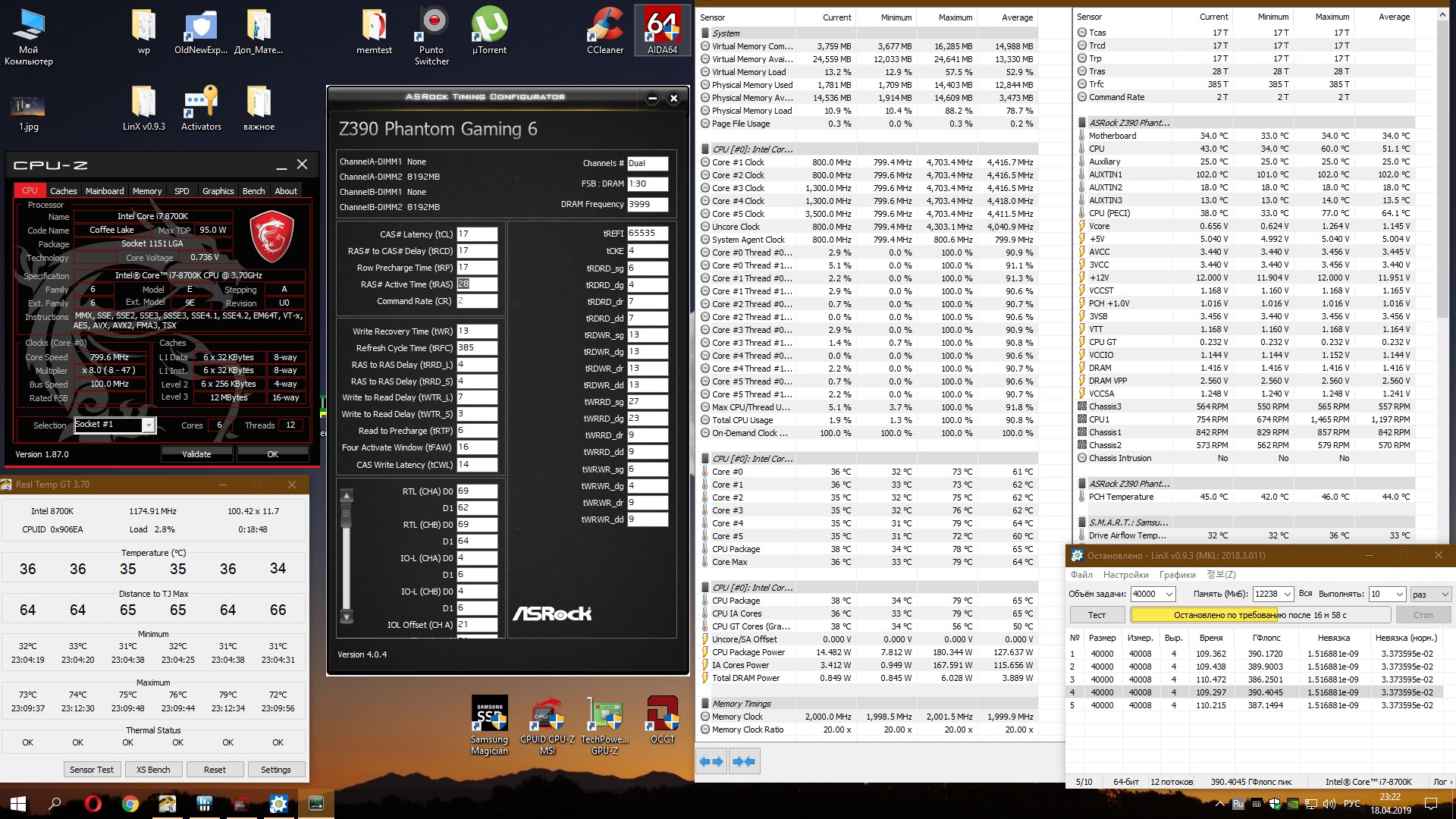
Task: Select the важное desktop folder
Action: [x=259, y=108]
